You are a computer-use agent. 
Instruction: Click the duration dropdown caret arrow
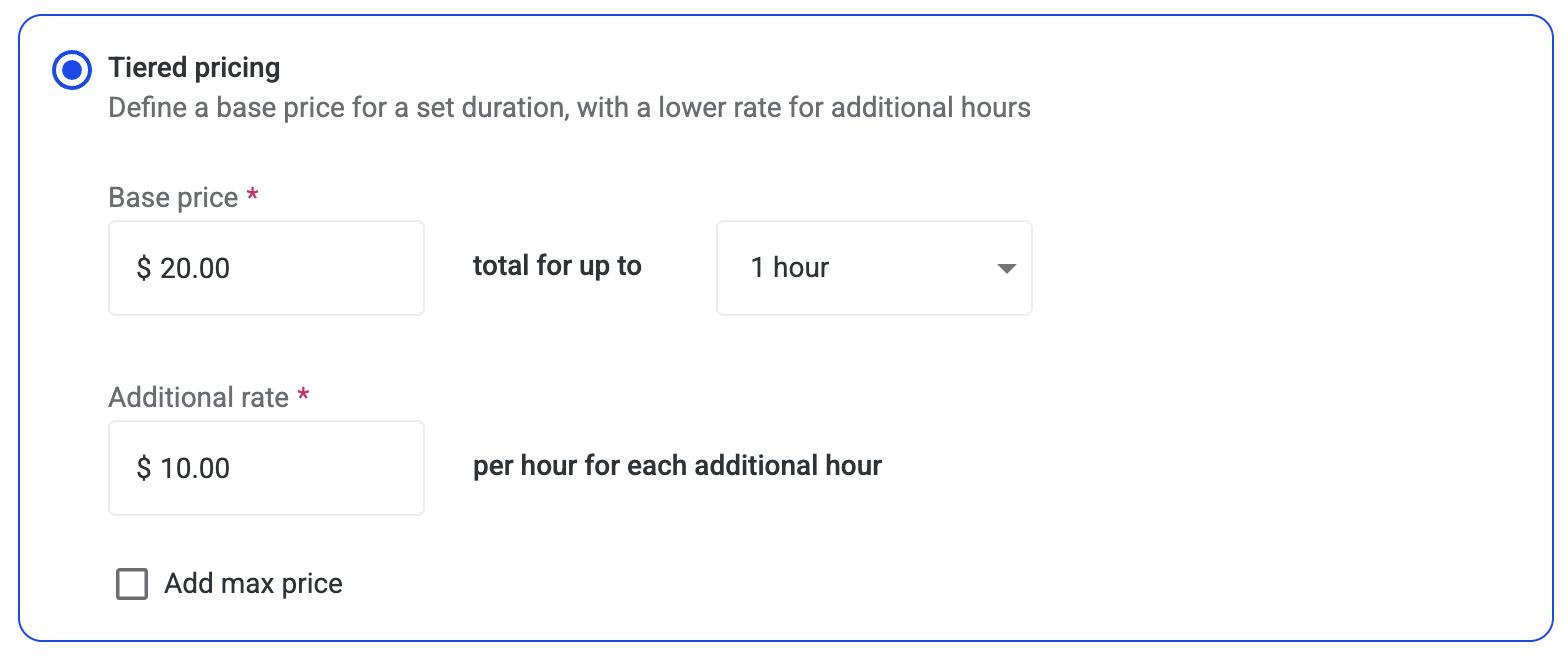(x=1006, y=268)
